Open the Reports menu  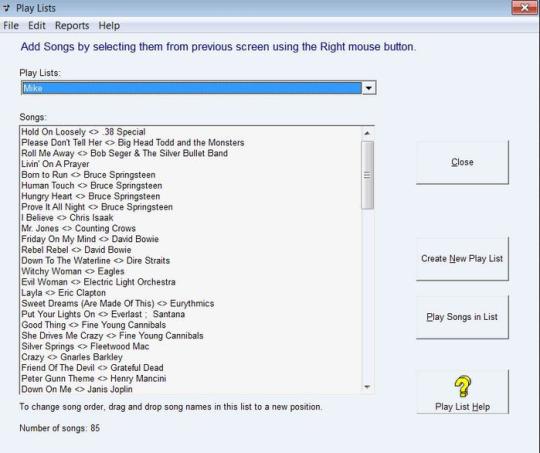pos(72,25)
